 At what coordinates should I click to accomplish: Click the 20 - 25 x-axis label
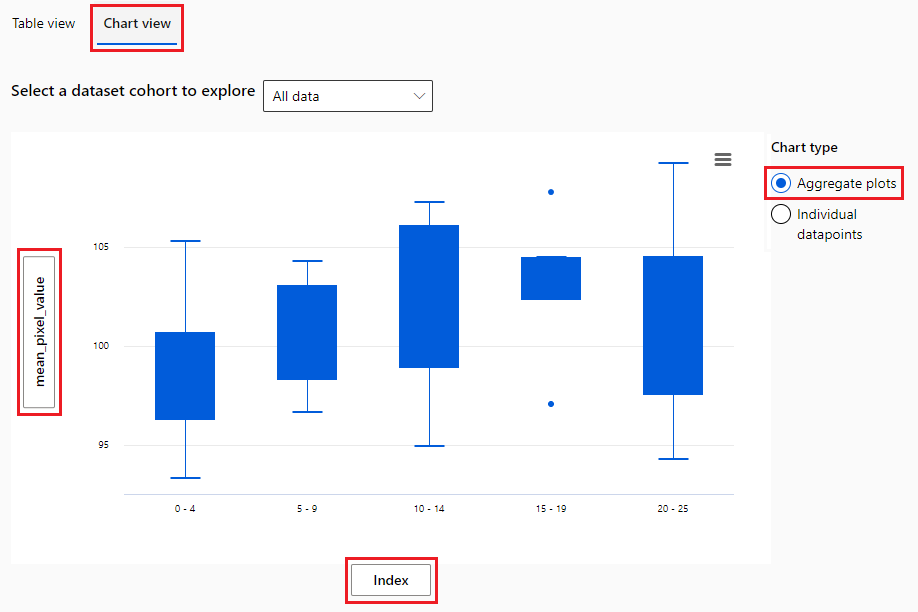[673, 509]
